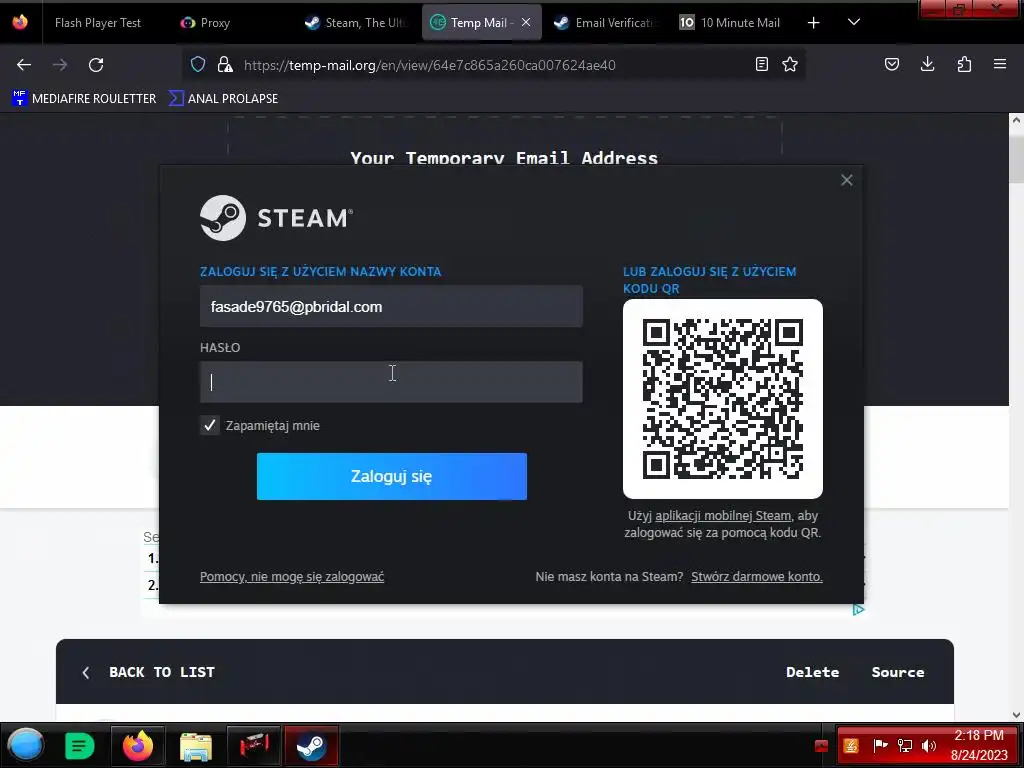Screen dimensions: 1024x768
Task: Click the Steam logo in login dialog
Action: [276, 218]
